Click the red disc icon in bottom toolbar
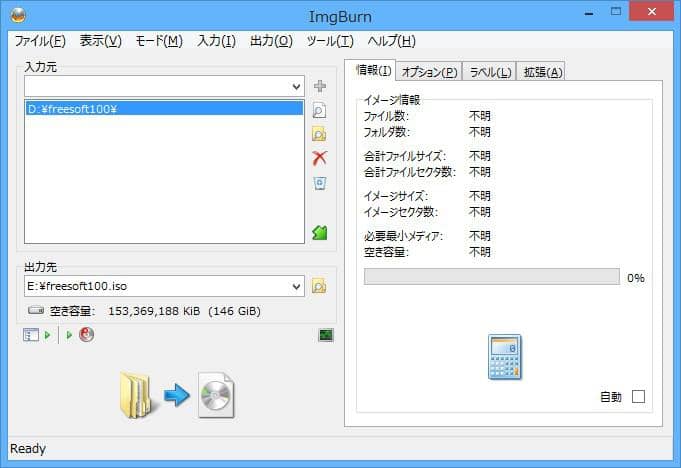Viewport: 681px width, 468px height. (x=86, y=334)
